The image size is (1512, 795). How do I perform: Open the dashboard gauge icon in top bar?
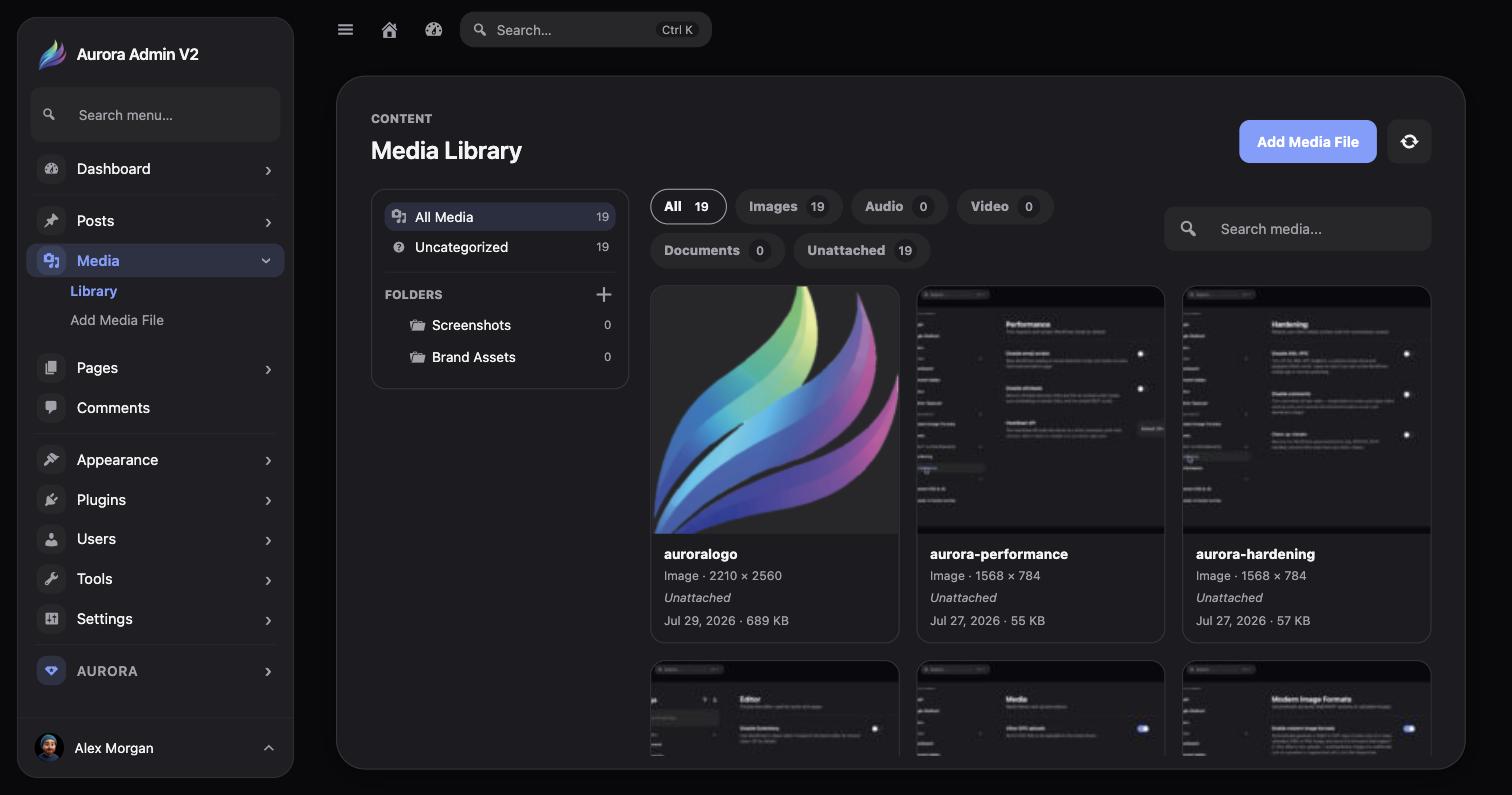pyautogui.click(x=434, y=30)
